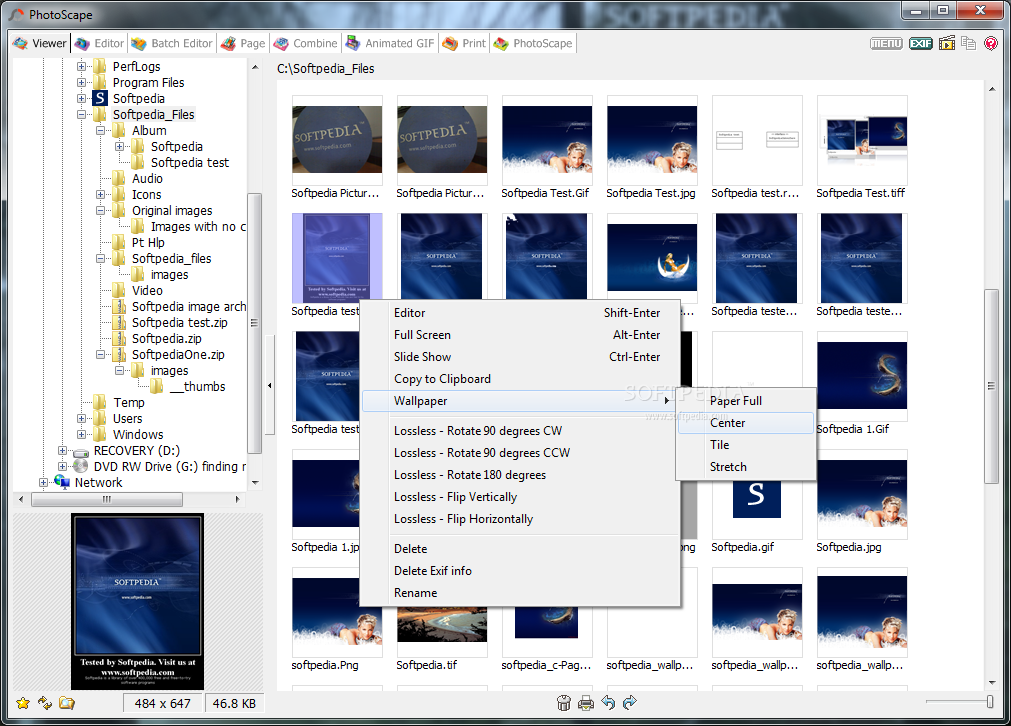Expand the Users folder node
Viewport: 1011px width, 726px height.
point(81,418)
